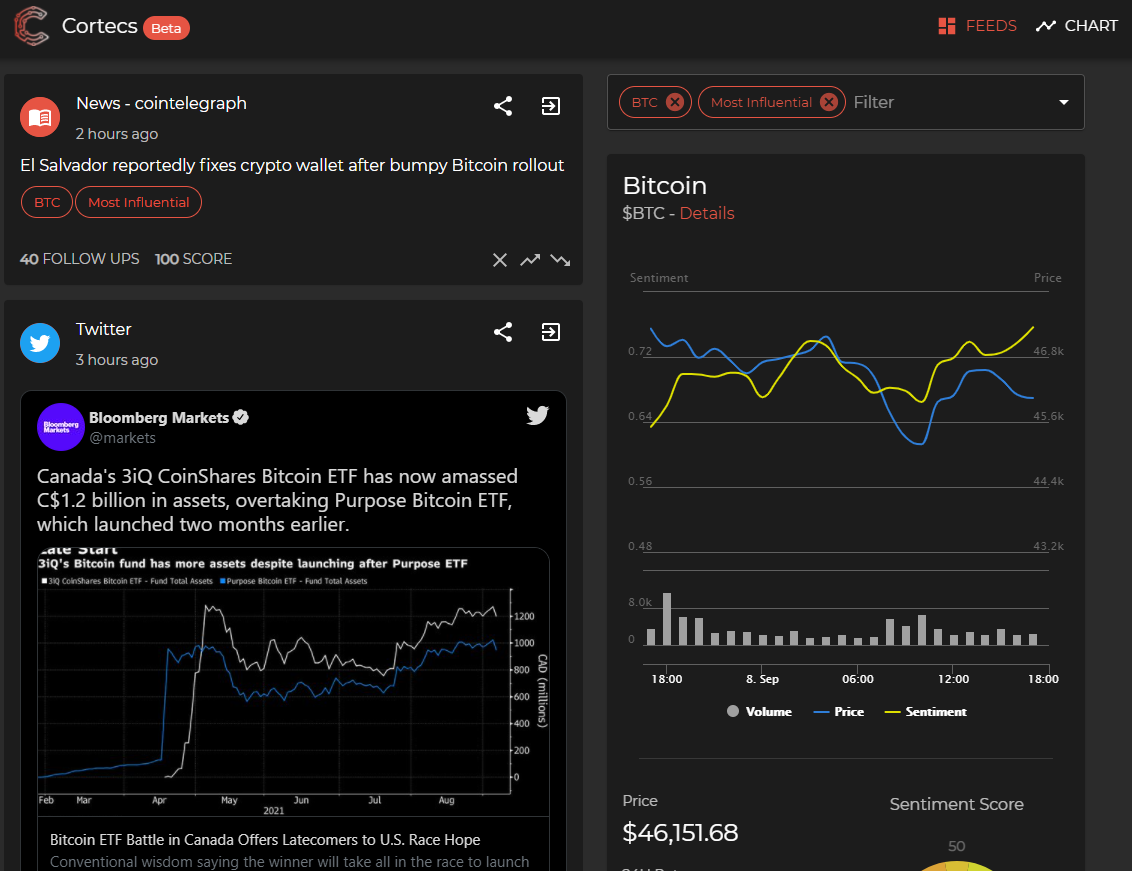Open Bitcoin ETF Battle in Canada headline
This screenshot has height=871, width=1132.
(x=265, y=839)
